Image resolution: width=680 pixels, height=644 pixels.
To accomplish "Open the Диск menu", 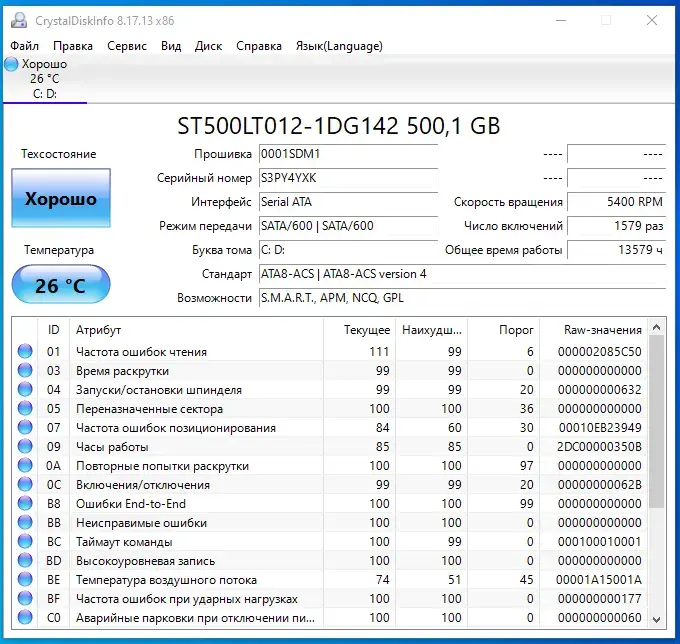I will [208, 46].
